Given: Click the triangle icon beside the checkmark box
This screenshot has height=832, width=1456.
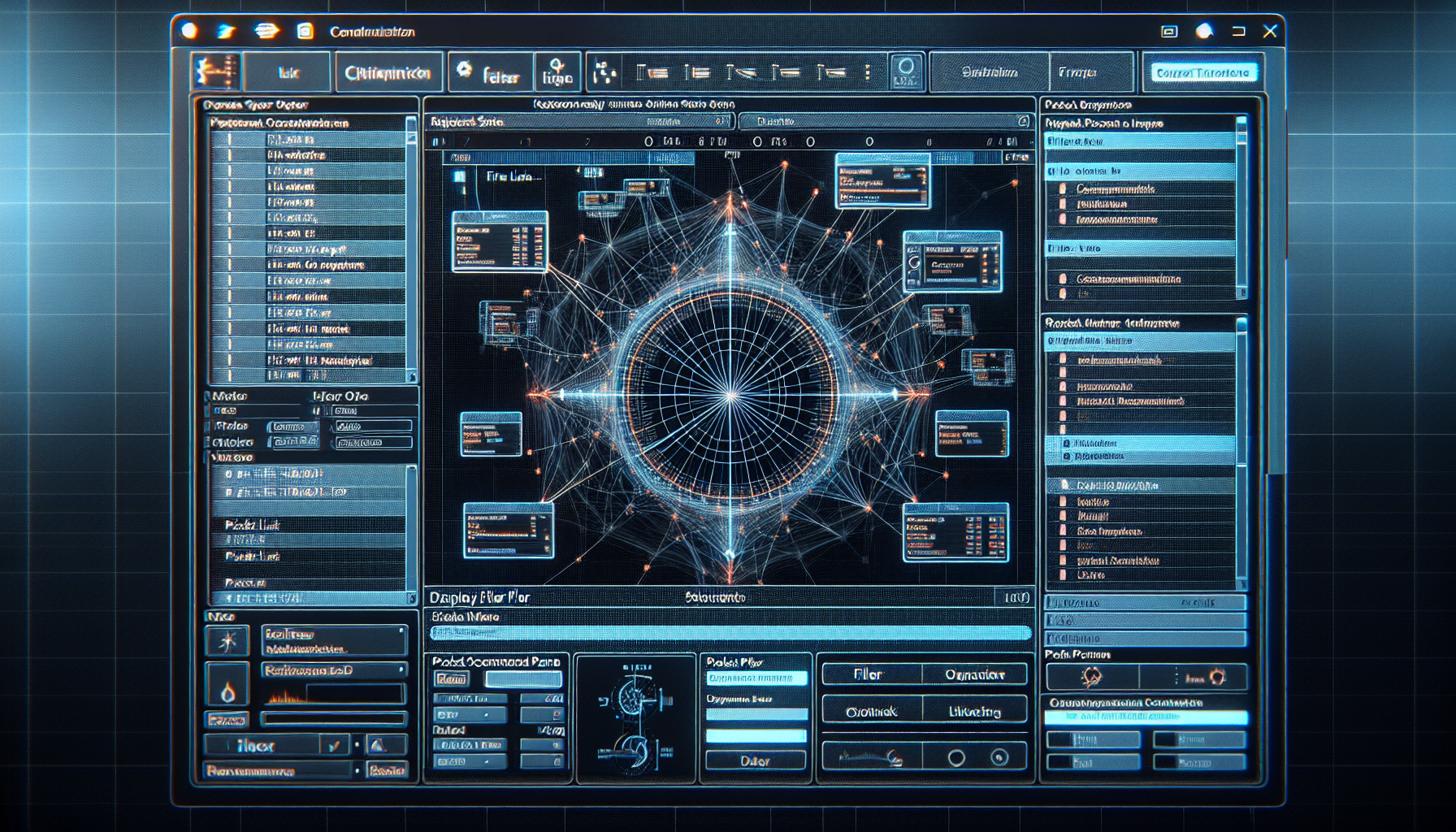Looking at the screenshot, I should 377,745.
